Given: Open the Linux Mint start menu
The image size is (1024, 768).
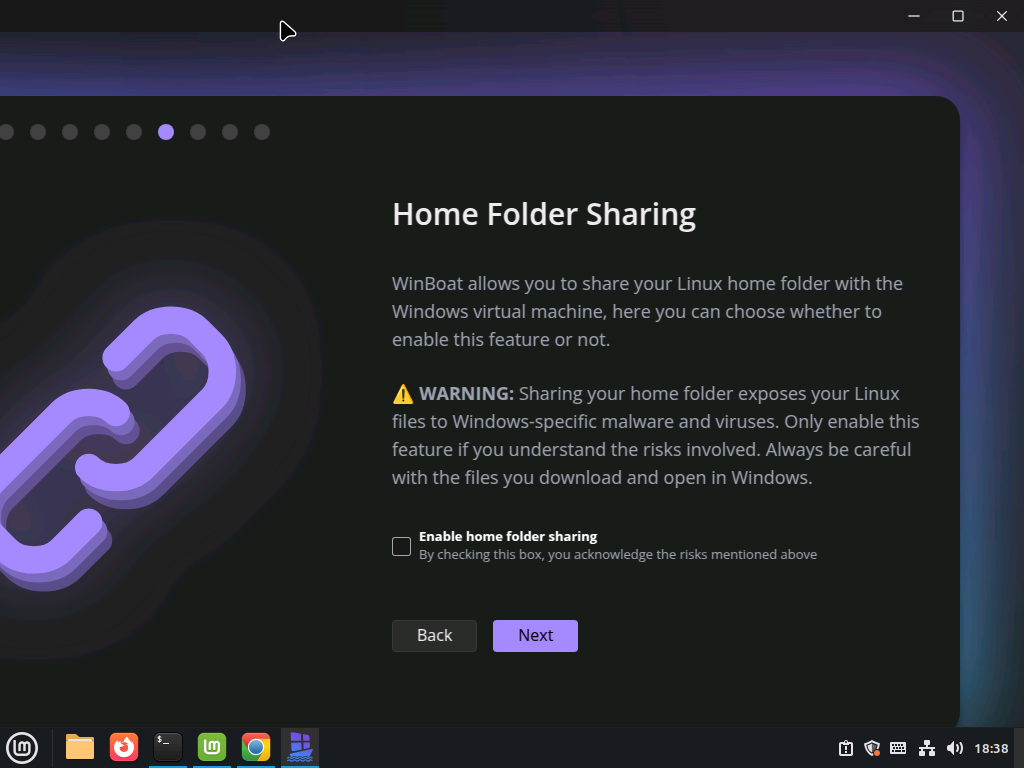Looking at the screenshot, I should coord(22,747).
